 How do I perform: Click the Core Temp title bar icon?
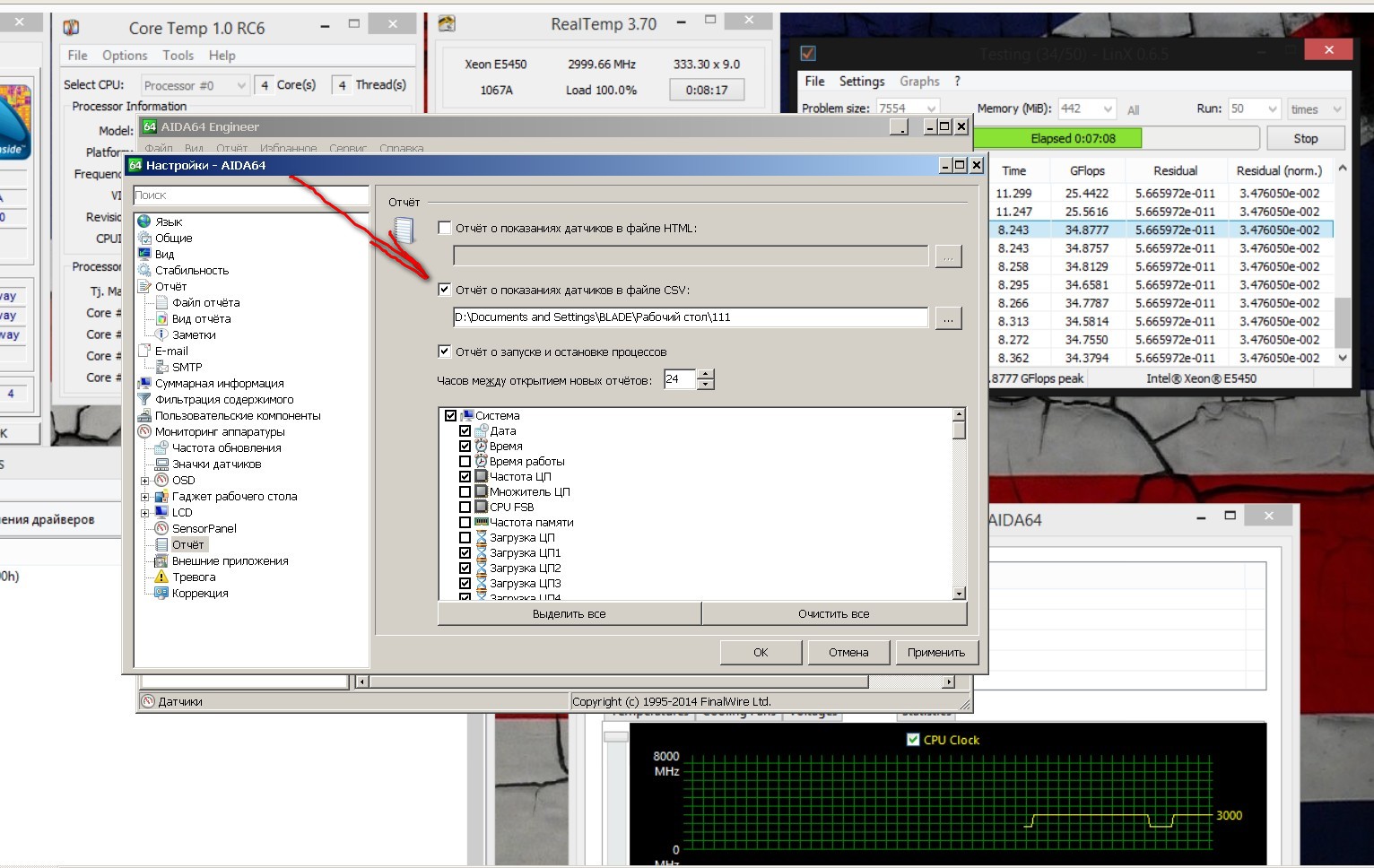[x=71, y=28]
